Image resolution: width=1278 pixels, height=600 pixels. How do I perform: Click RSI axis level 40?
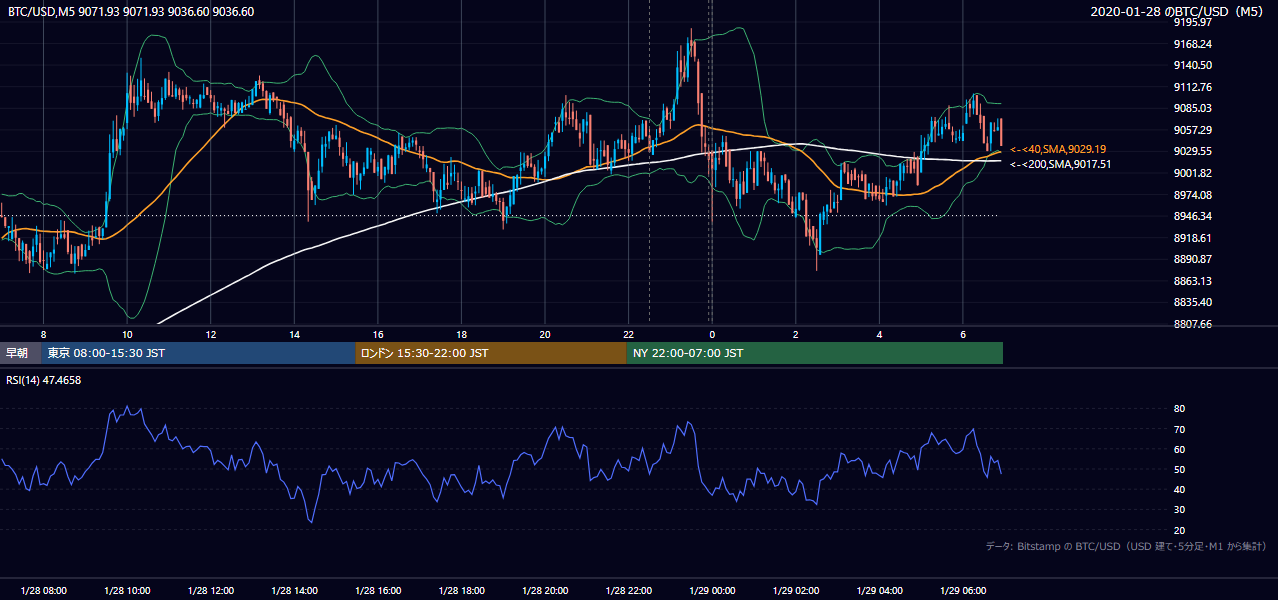(1179, 489)
